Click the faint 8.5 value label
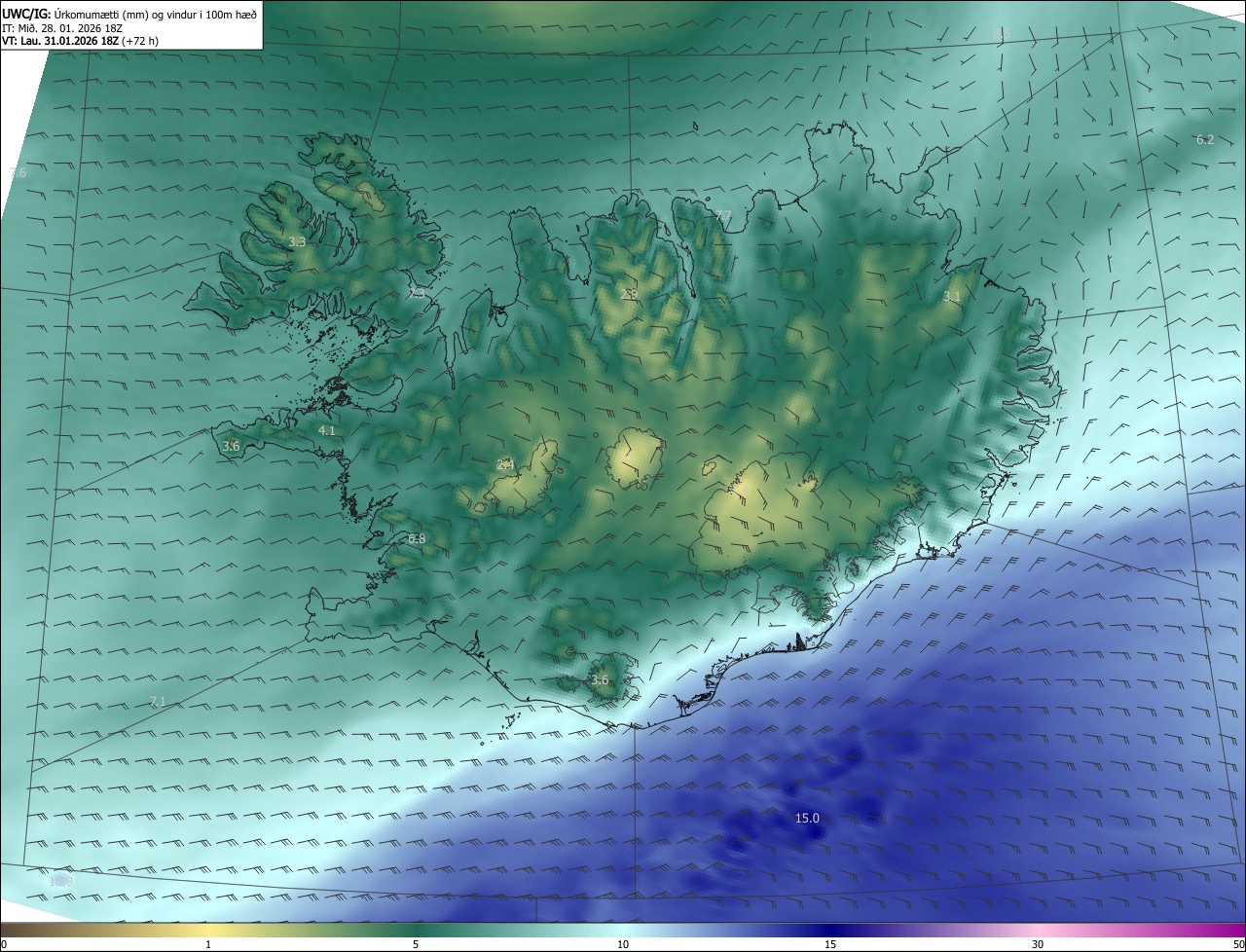Screen dimensions: 1246x952 [x=1002, y=34]
